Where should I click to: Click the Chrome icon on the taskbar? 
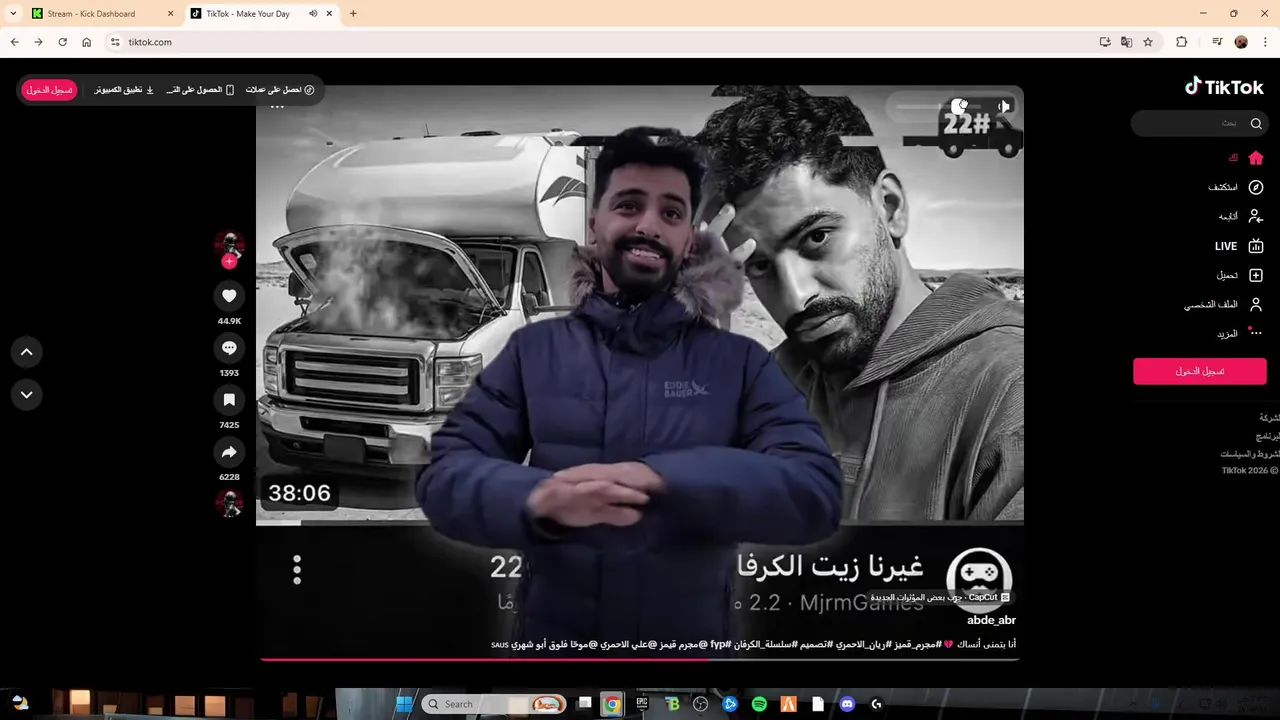(x=612, y=704)
